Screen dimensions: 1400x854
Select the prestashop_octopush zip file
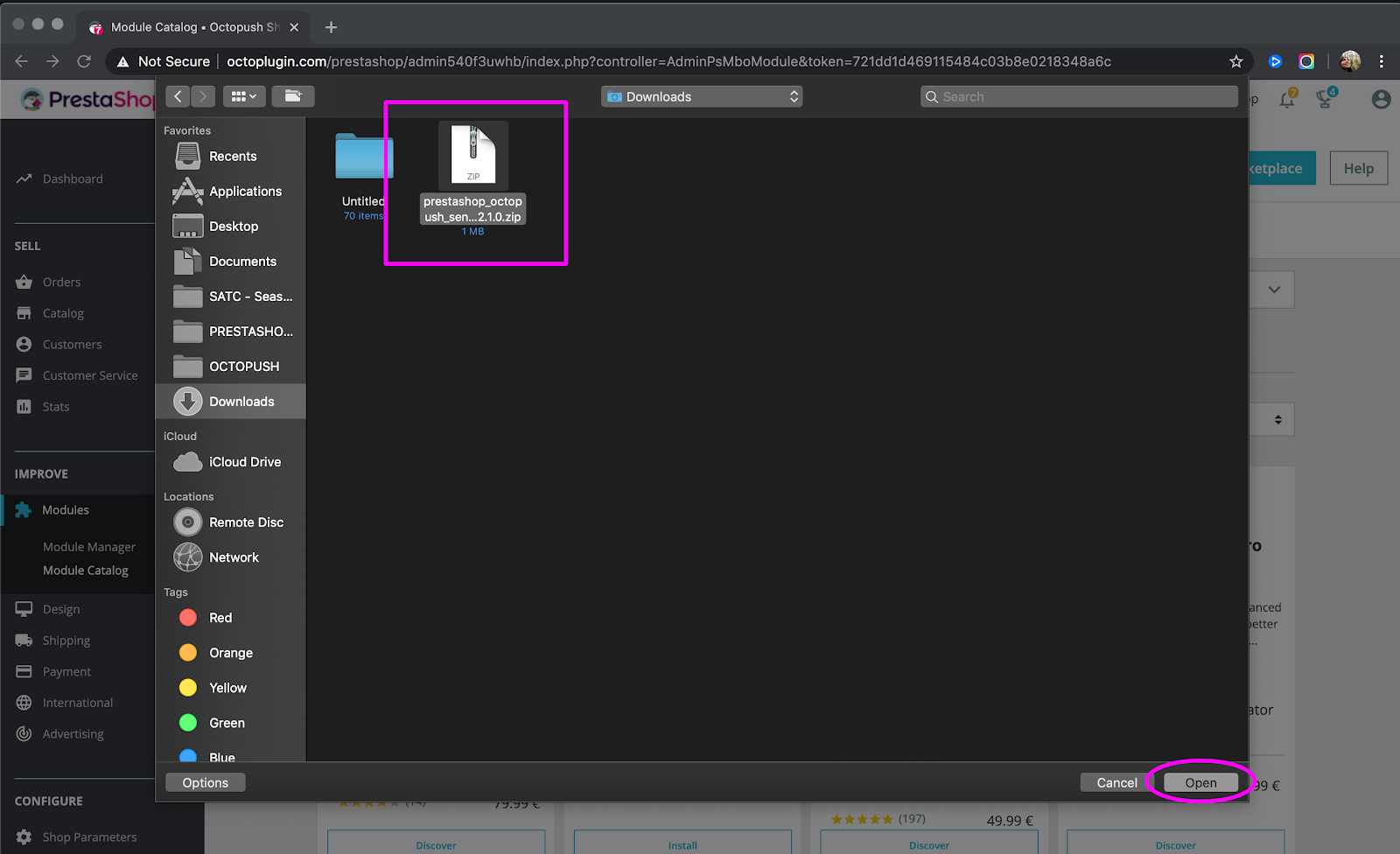point(472,178)
